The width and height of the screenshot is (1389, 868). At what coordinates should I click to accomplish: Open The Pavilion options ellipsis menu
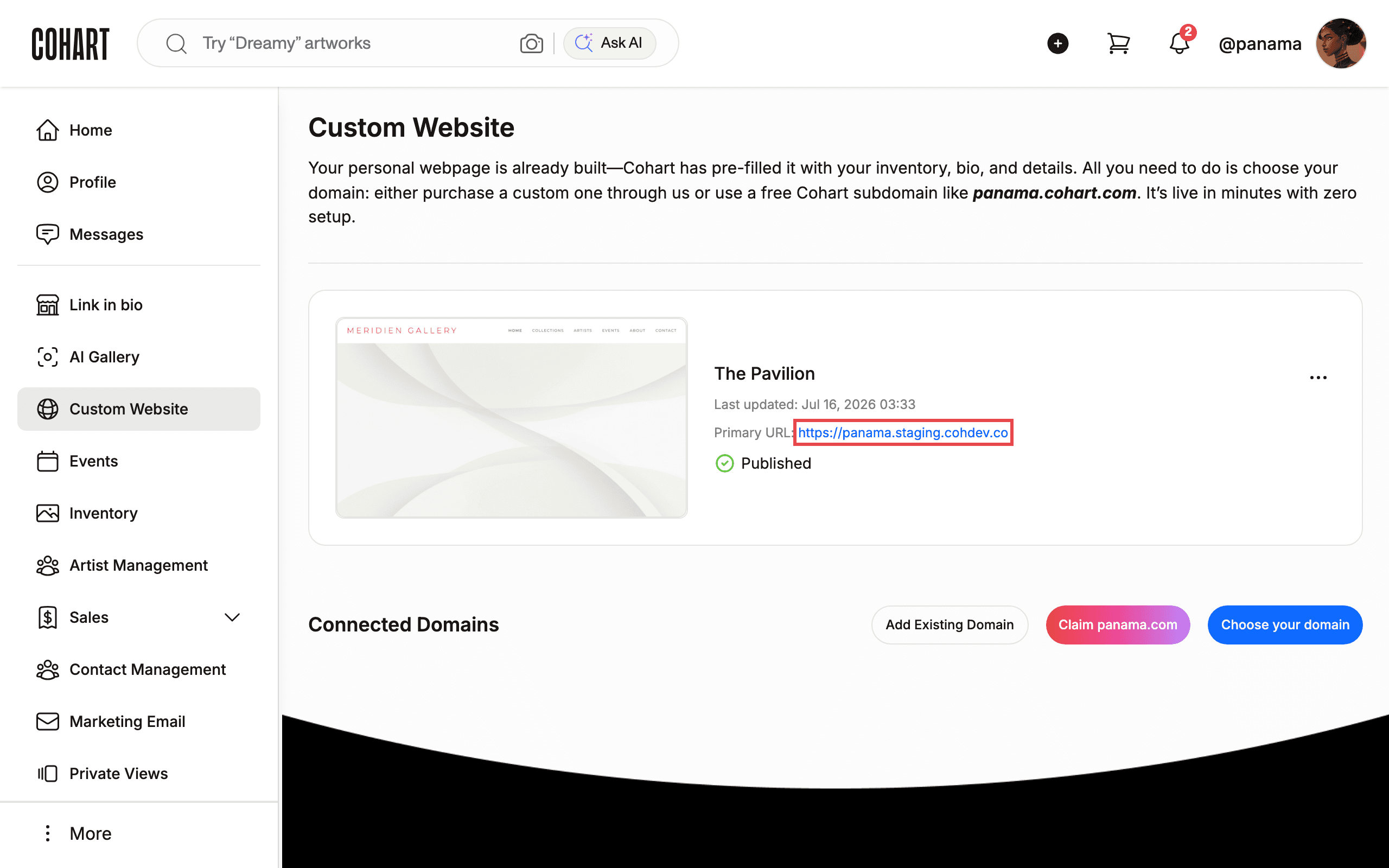pyautogui.click(x=1318, y=377)
